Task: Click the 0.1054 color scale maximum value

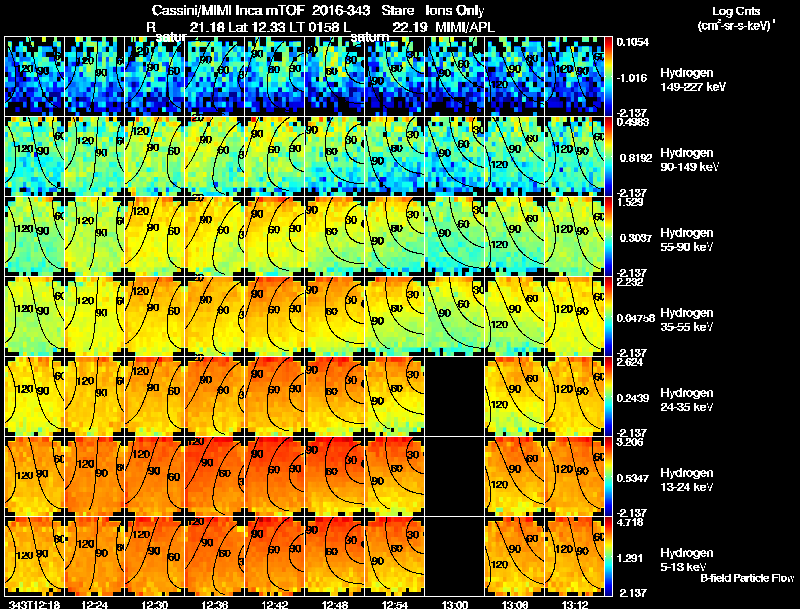Action: (633, 42)
